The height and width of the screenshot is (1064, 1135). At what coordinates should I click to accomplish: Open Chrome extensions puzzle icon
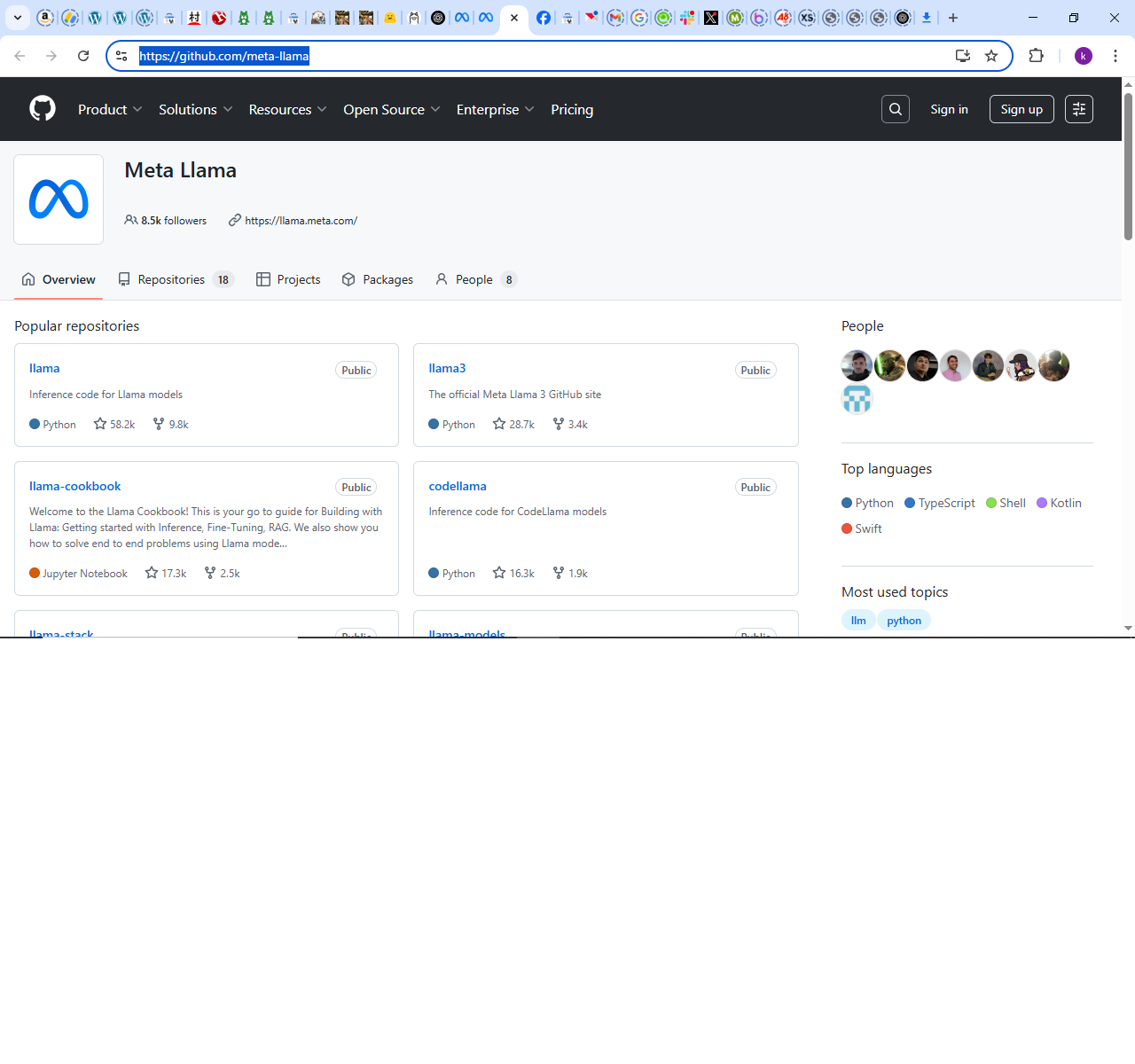pyautogui.click(x=1036, y=56)
